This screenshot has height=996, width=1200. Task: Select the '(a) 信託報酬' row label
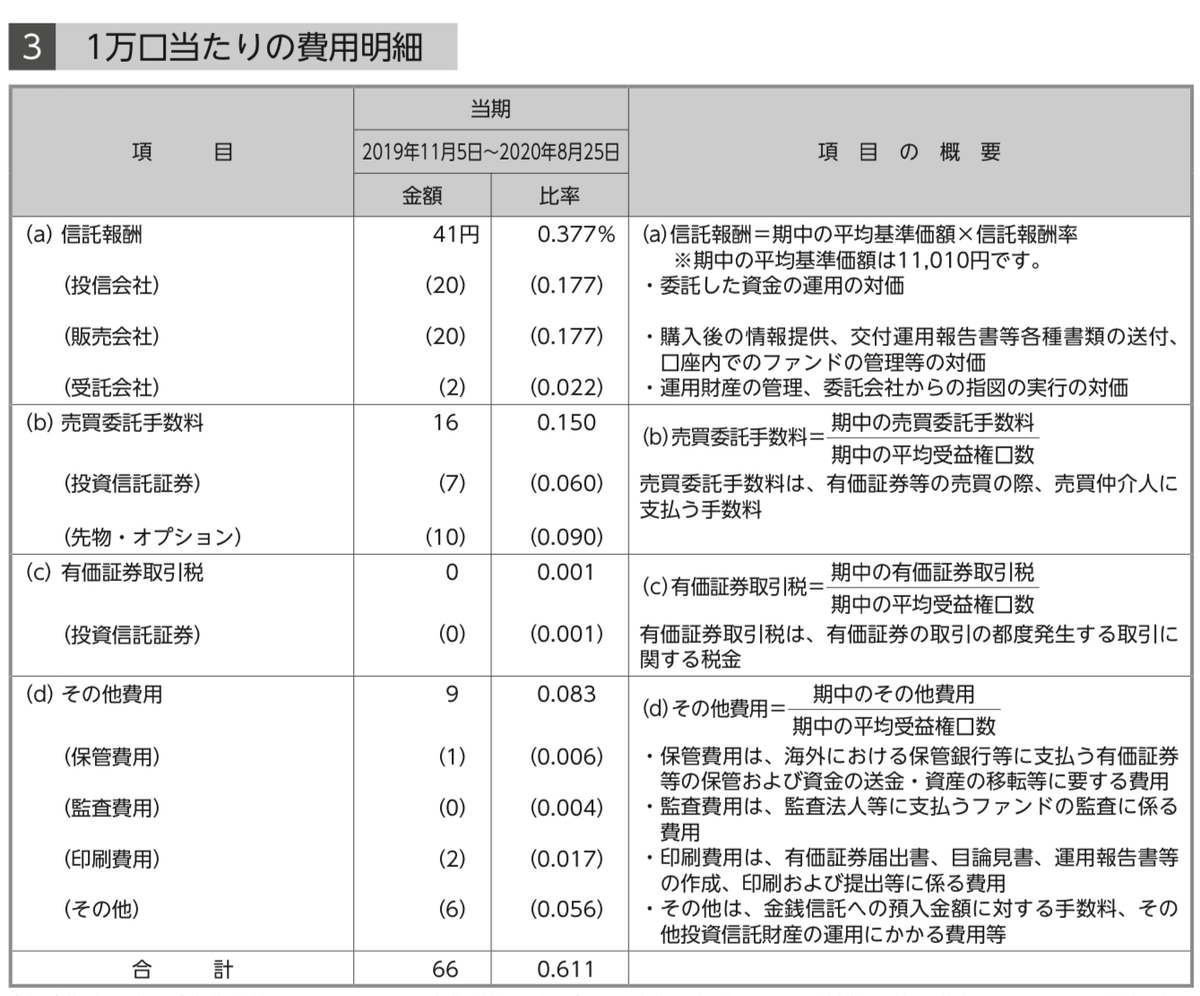point(84,235)
